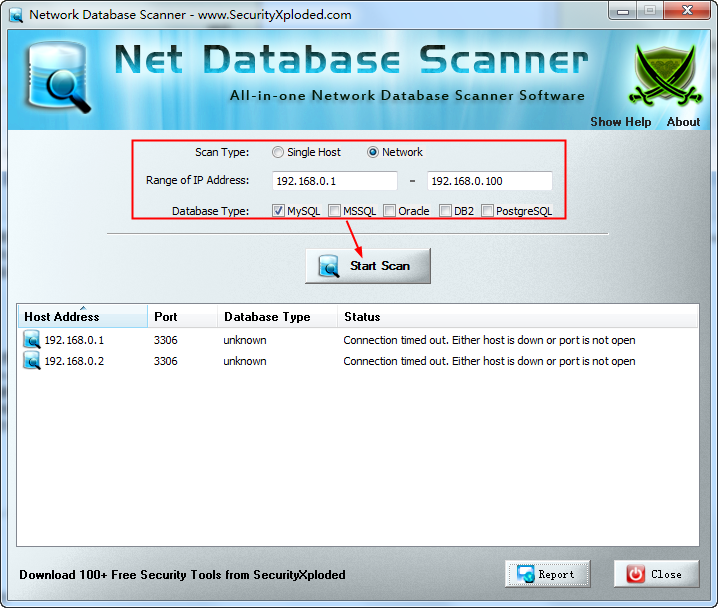The width and height of the screenshot is (718, 608).
Task: Click the starting IP address field
Action: 335,181
